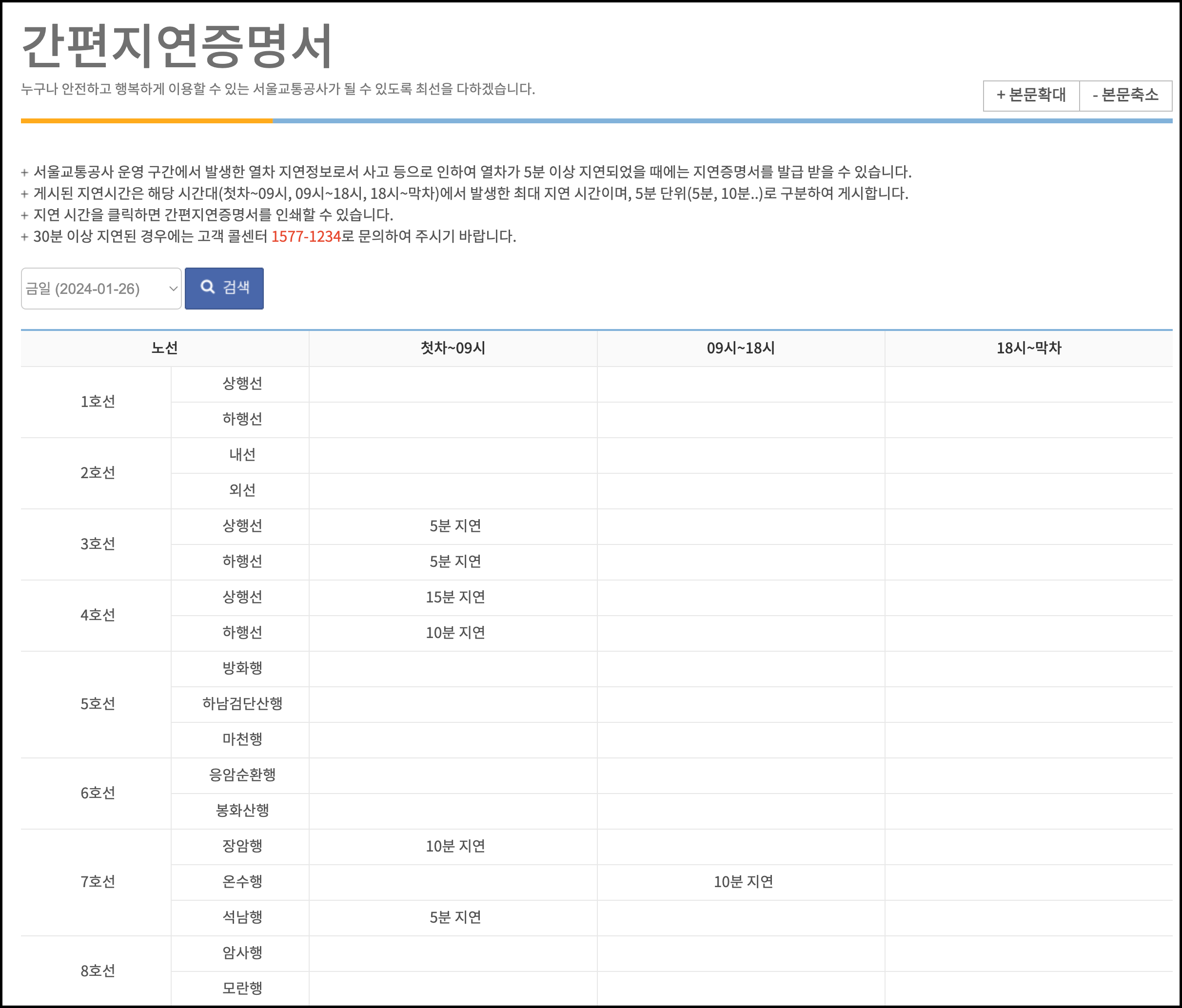This screenshot has width=1182, height=1008.
Task: Click the 18시~막차 column header
Action: point(1028,348)
